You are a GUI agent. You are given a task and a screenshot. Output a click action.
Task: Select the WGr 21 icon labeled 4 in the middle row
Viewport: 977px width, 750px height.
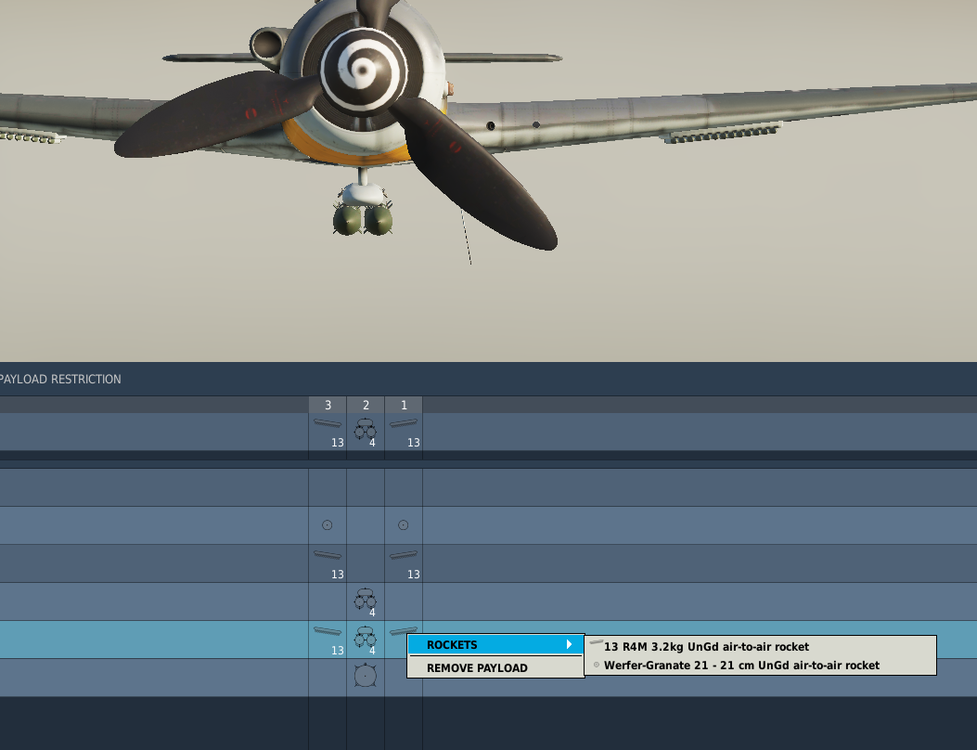click(365, 600)
